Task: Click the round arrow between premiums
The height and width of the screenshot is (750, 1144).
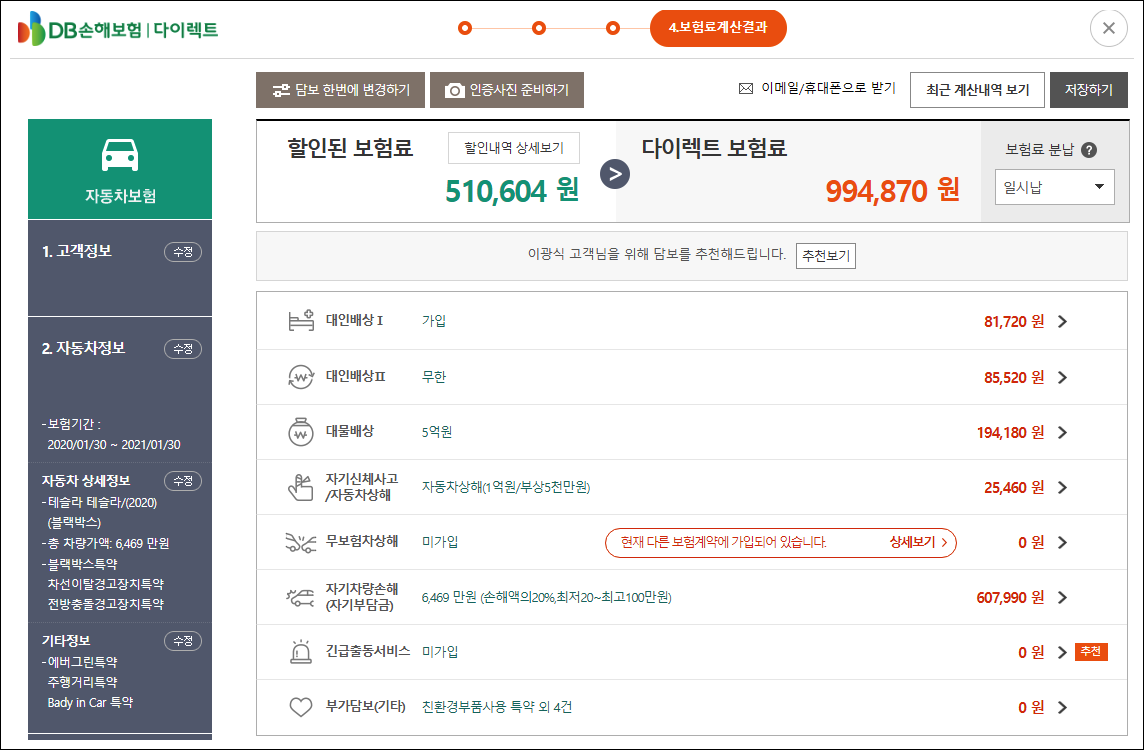Action: point(615,174)
